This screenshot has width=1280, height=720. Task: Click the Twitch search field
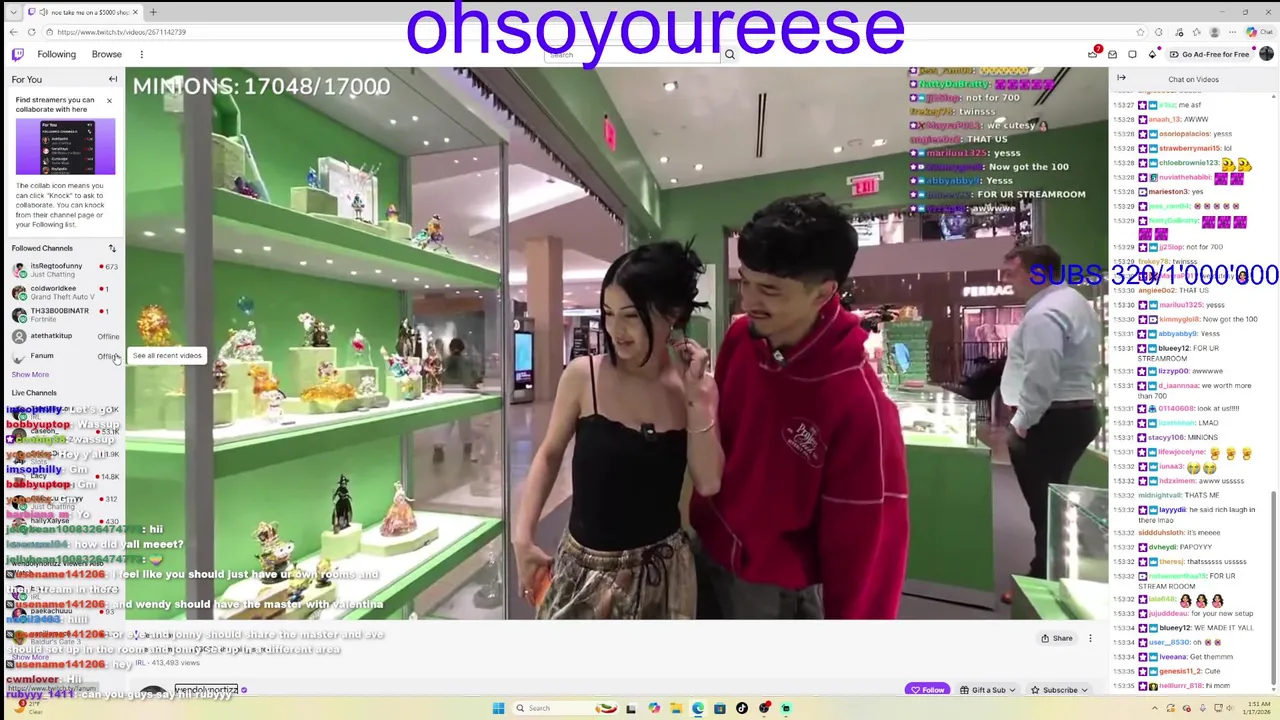(x=631, y=54)
